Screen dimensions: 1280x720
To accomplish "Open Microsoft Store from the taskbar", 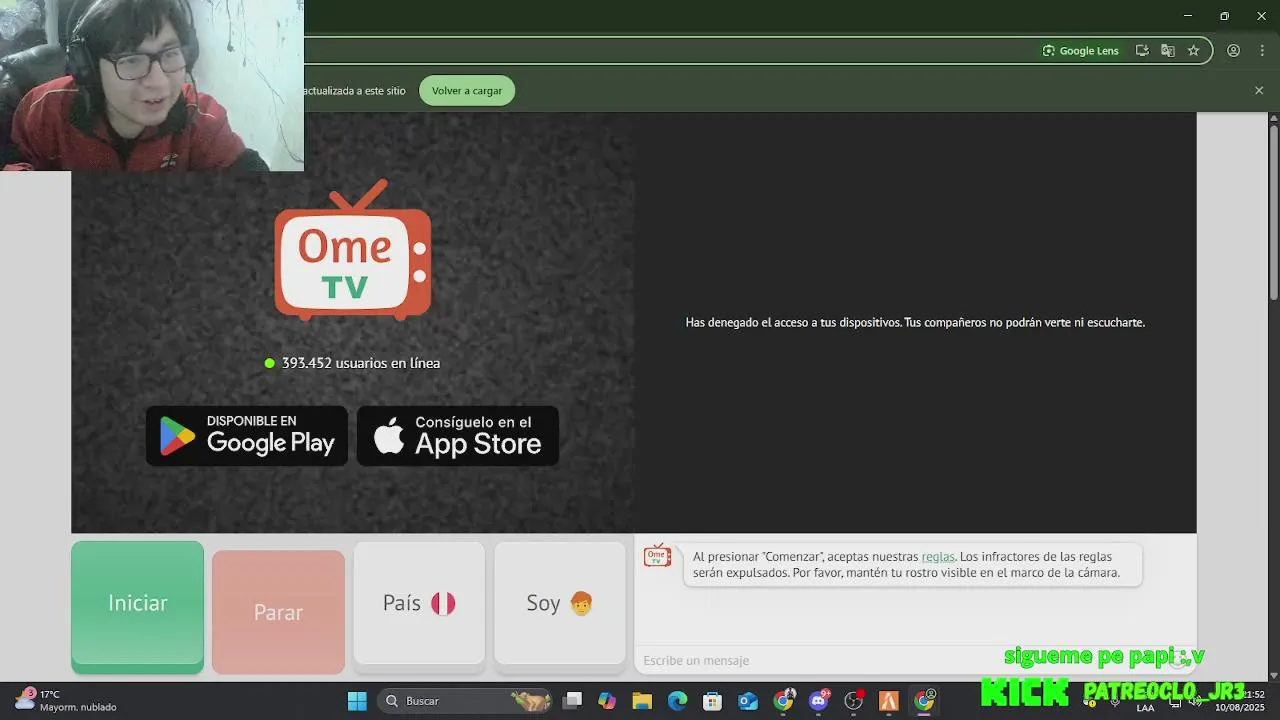I will [712, 701].
